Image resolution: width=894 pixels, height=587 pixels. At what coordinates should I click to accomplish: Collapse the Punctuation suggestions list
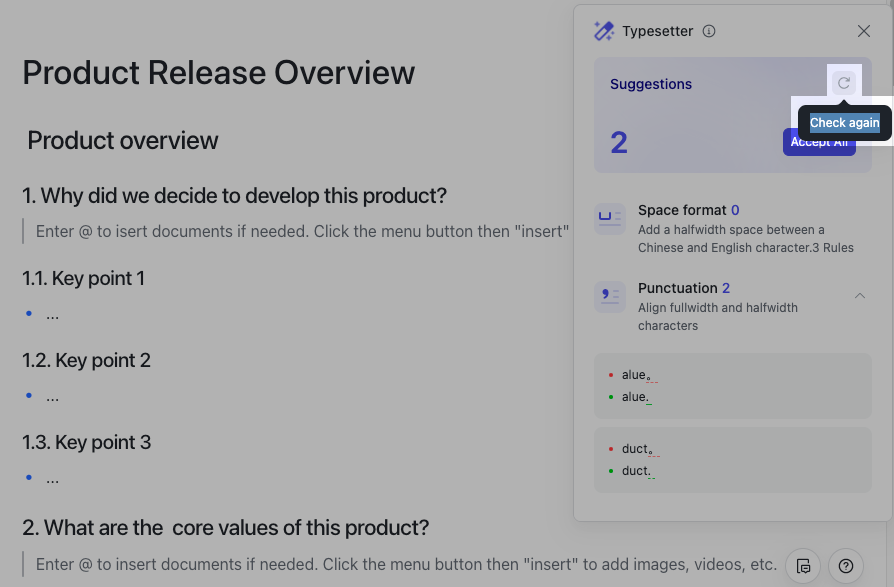coord(859,296)
